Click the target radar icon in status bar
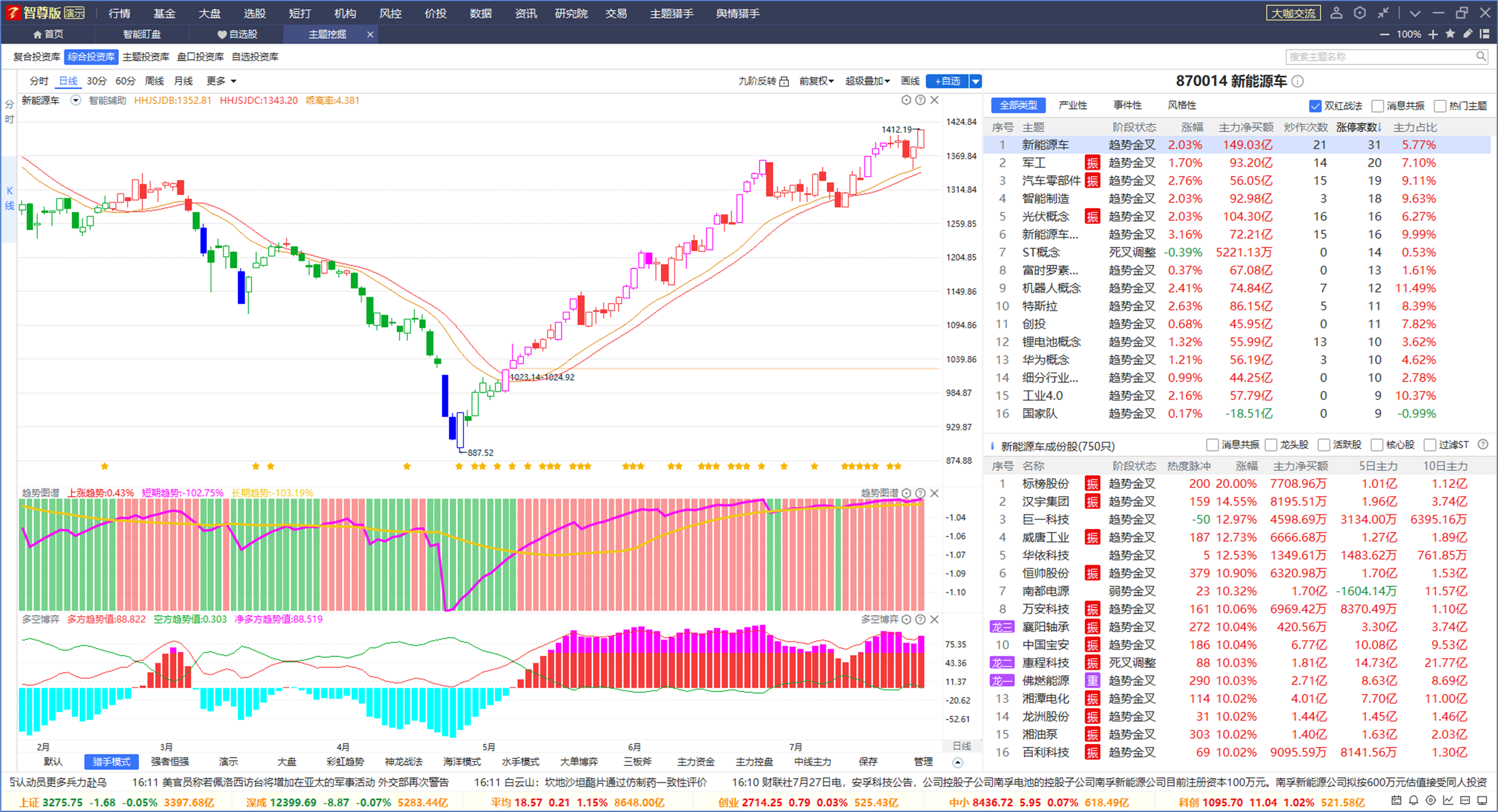Screen dimensions: 1498x812 tap(1431, 801)
